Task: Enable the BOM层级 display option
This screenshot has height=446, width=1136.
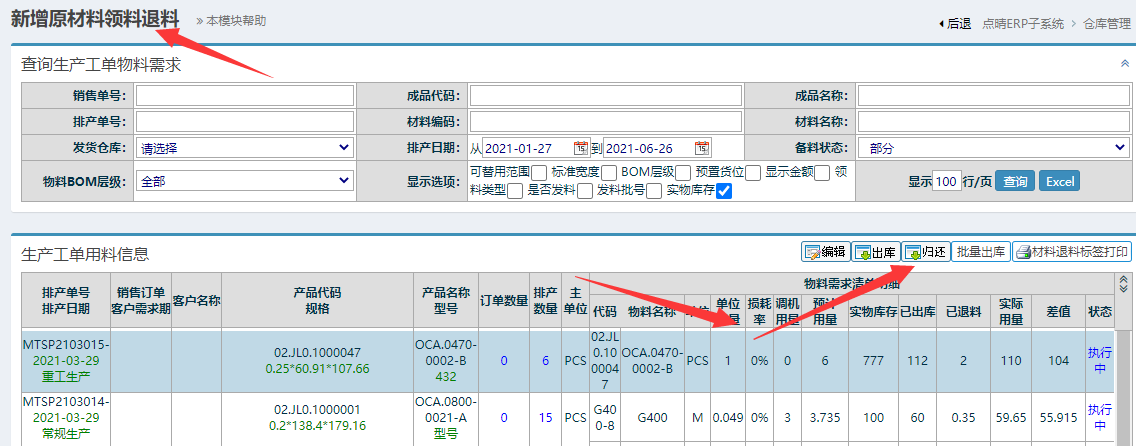Action: pyautogui.click(x=683, y=173)
